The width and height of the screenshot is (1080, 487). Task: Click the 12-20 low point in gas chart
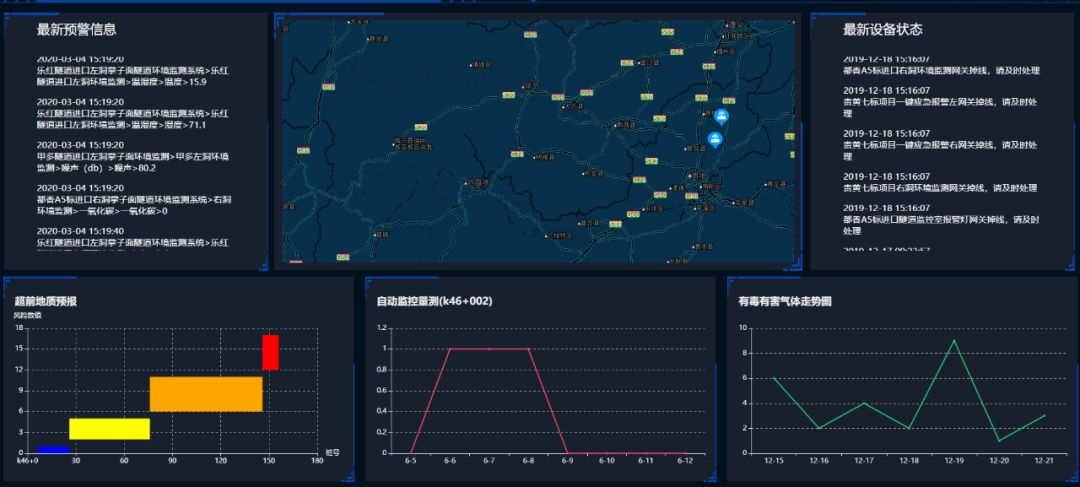pyautogui.click(x=999, y=441)
